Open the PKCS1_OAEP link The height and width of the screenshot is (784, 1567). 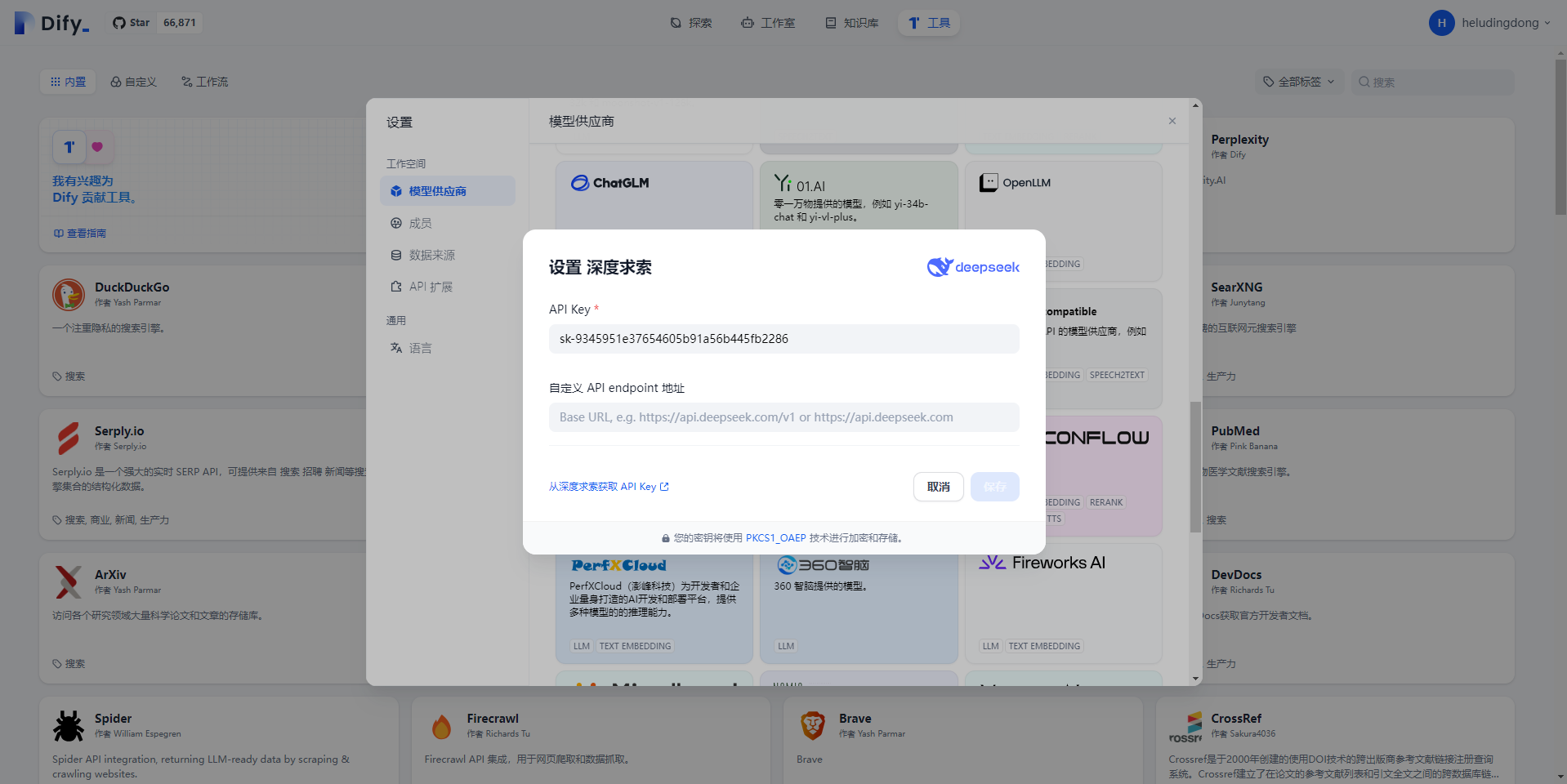775,538
